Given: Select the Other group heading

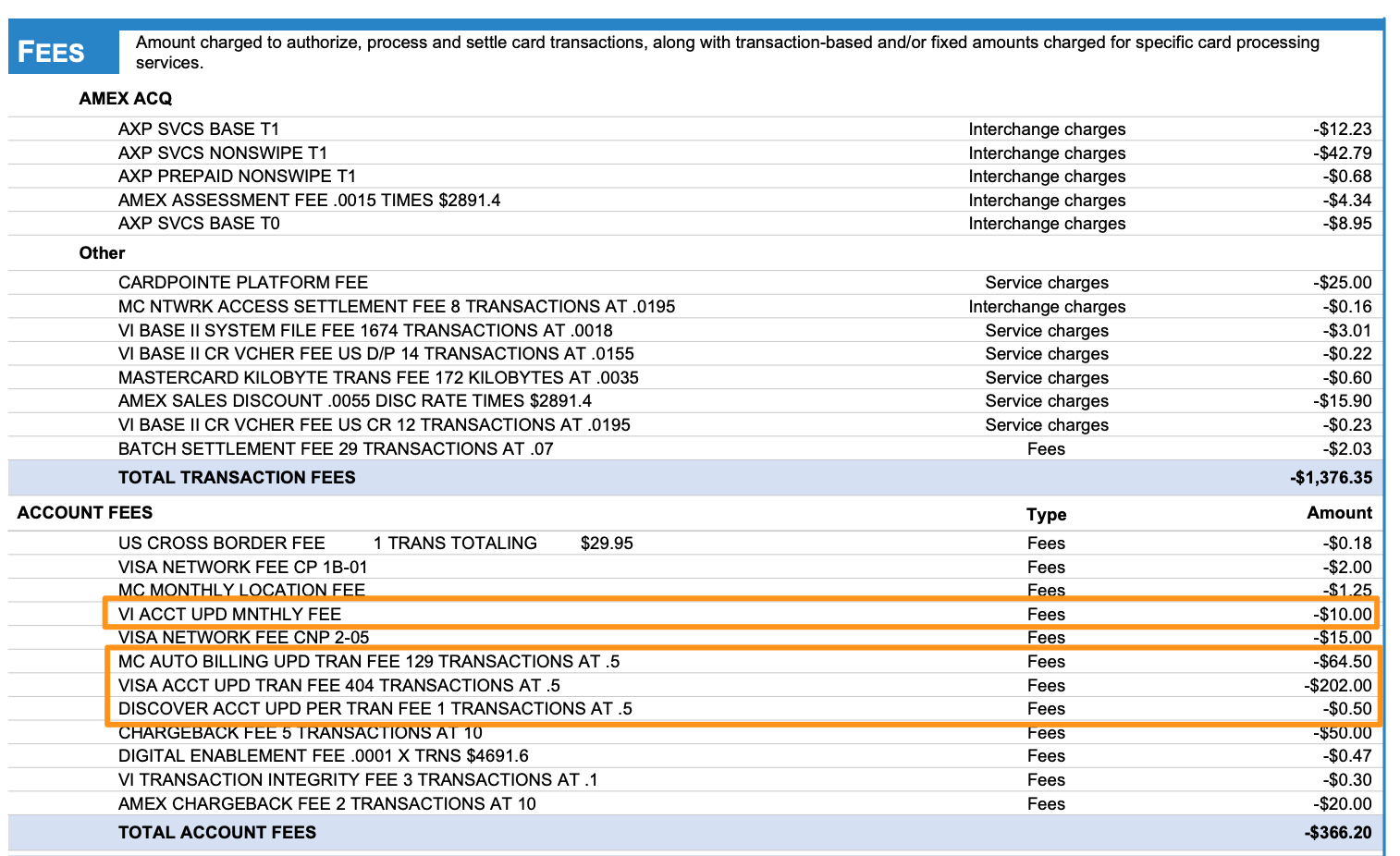Looking at the screenshot, I should pos(102,253).
